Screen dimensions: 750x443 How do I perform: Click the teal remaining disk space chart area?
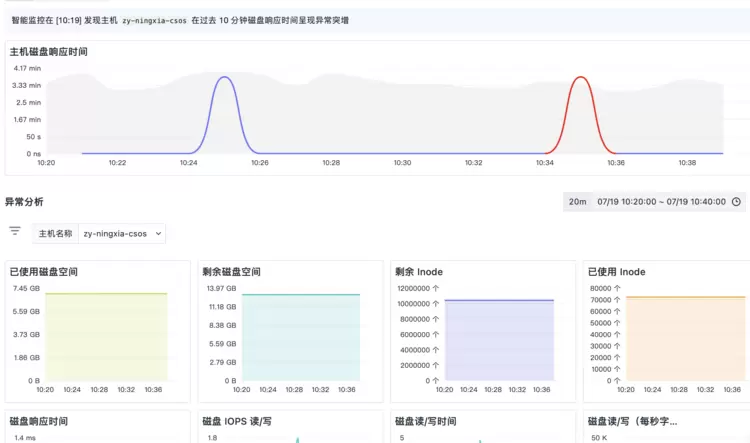[x=300, y=337]
